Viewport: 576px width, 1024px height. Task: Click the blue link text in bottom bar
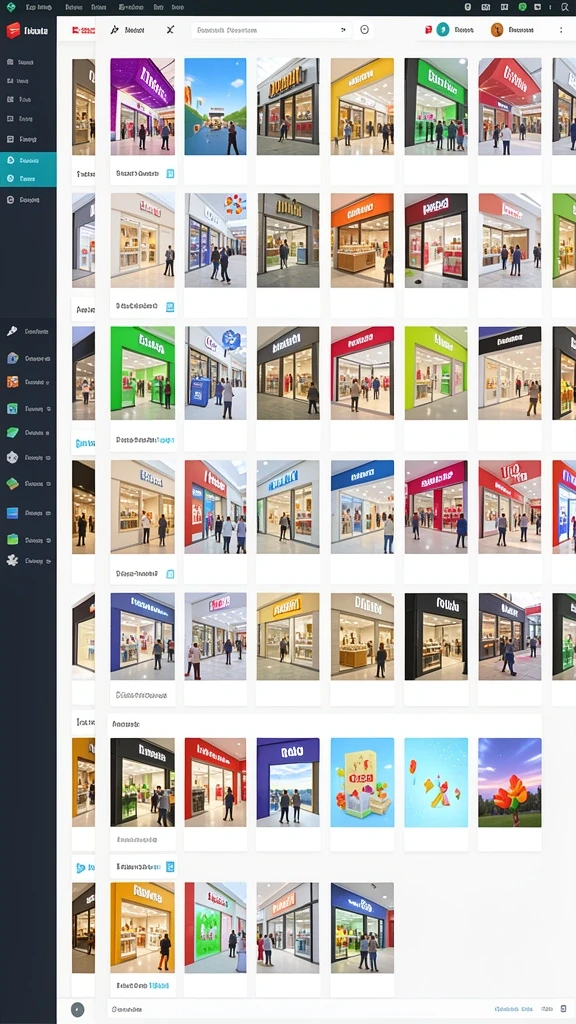point(513,1009)
